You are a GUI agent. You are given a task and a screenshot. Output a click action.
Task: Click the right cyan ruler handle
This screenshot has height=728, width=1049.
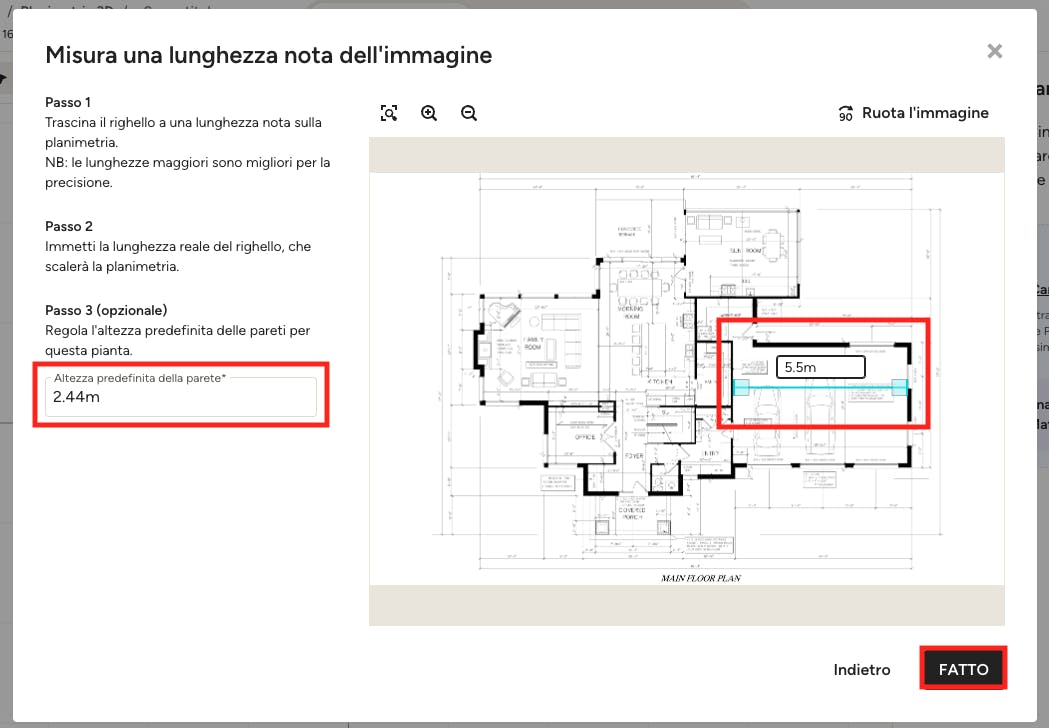tap(900, 387)
